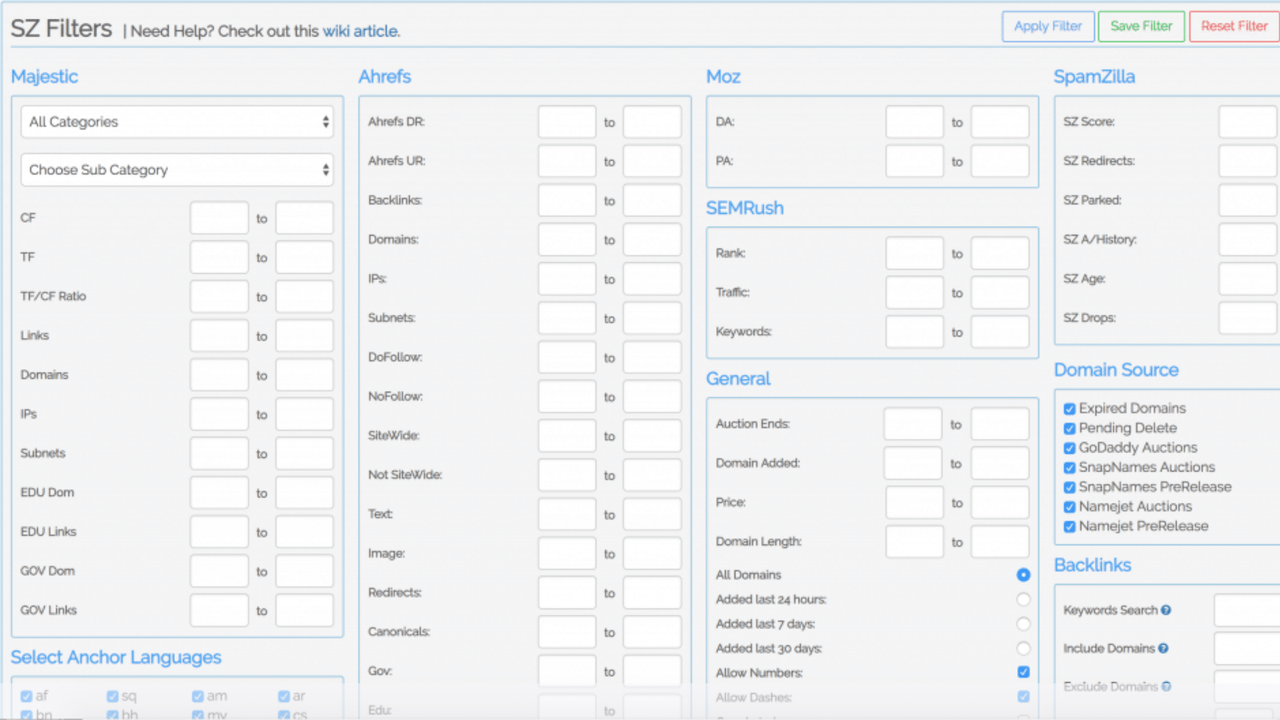Screen dimensions: 1280x720
Task: Click the Ahrefs Backlinks minimum field
Action: [x=567, y=200]
